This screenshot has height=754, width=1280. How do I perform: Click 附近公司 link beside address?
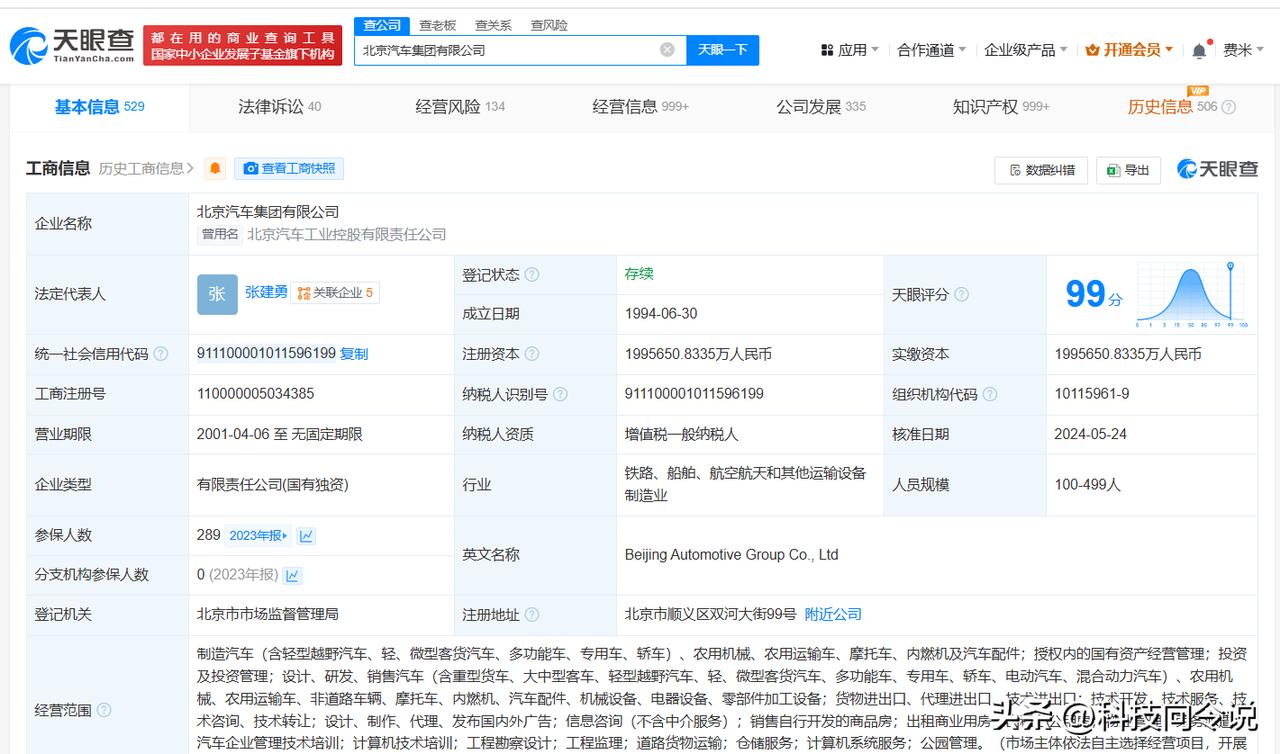833,614
